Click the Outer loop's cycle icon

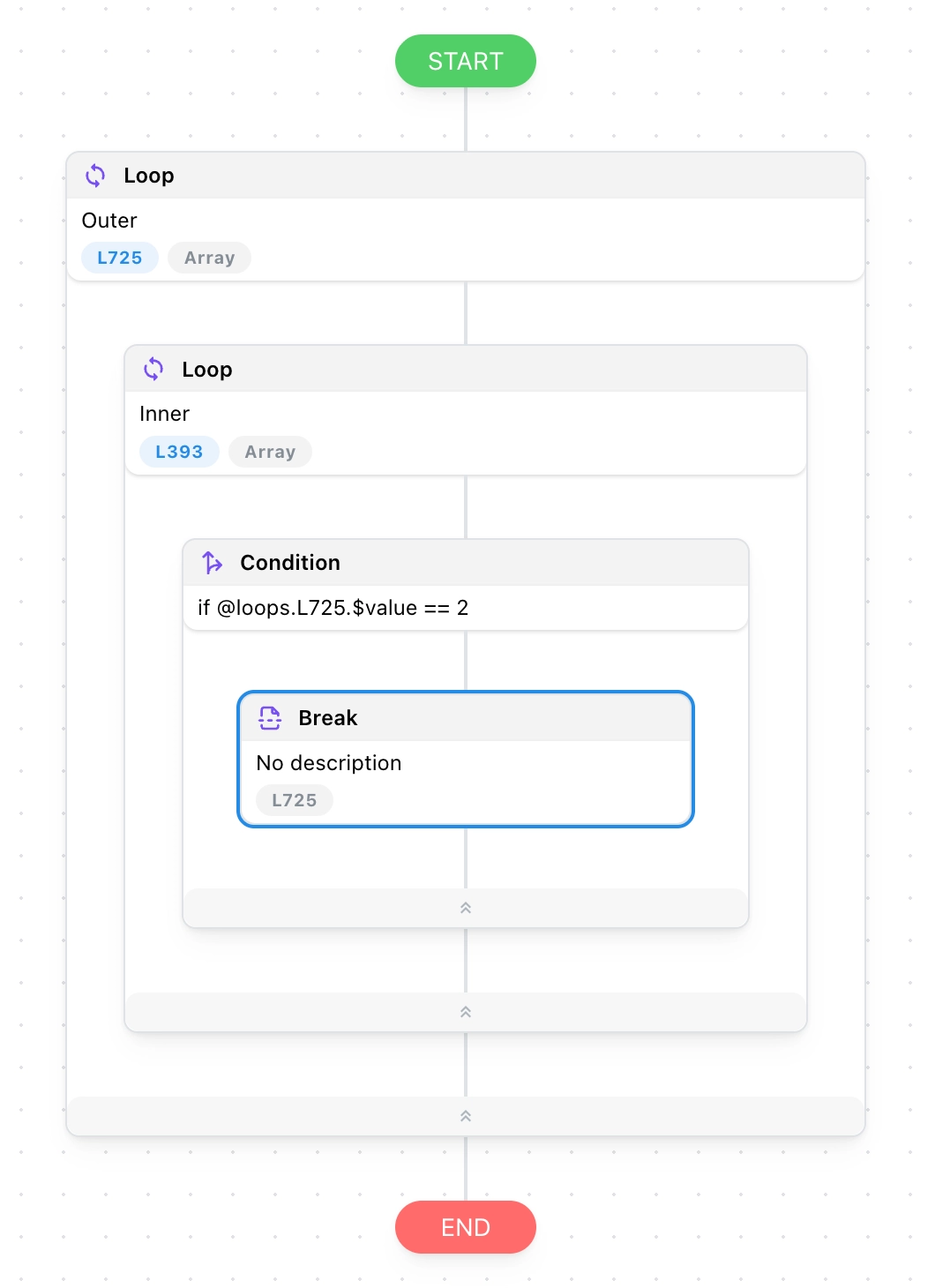(95, 176)
